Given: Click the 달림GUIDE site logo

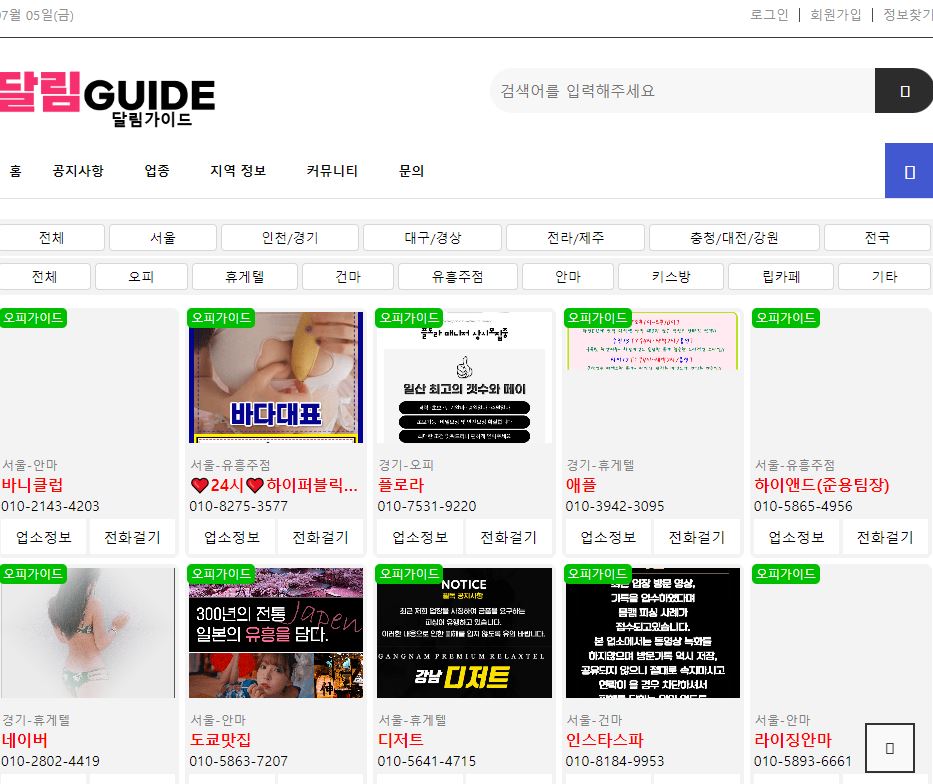Looking at the screenshot, I should coord(107,98).
